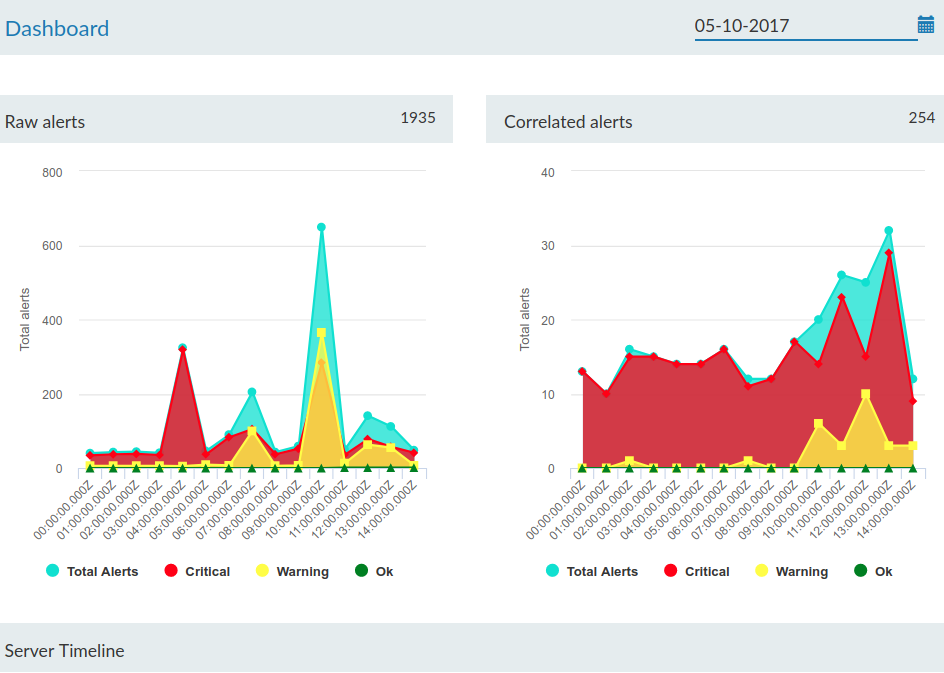Toggle Critical series in Raw alerts legend
Viewport: 944px width, 673px height.
(x=197, y=571)
